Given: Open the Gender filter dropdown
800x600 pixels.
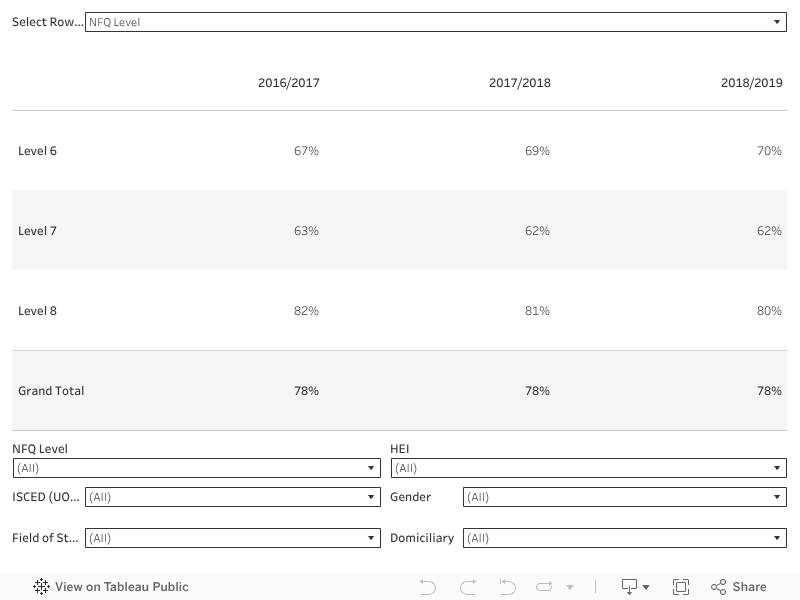Looking at the screenshot, I should click(x=624, y=497).
